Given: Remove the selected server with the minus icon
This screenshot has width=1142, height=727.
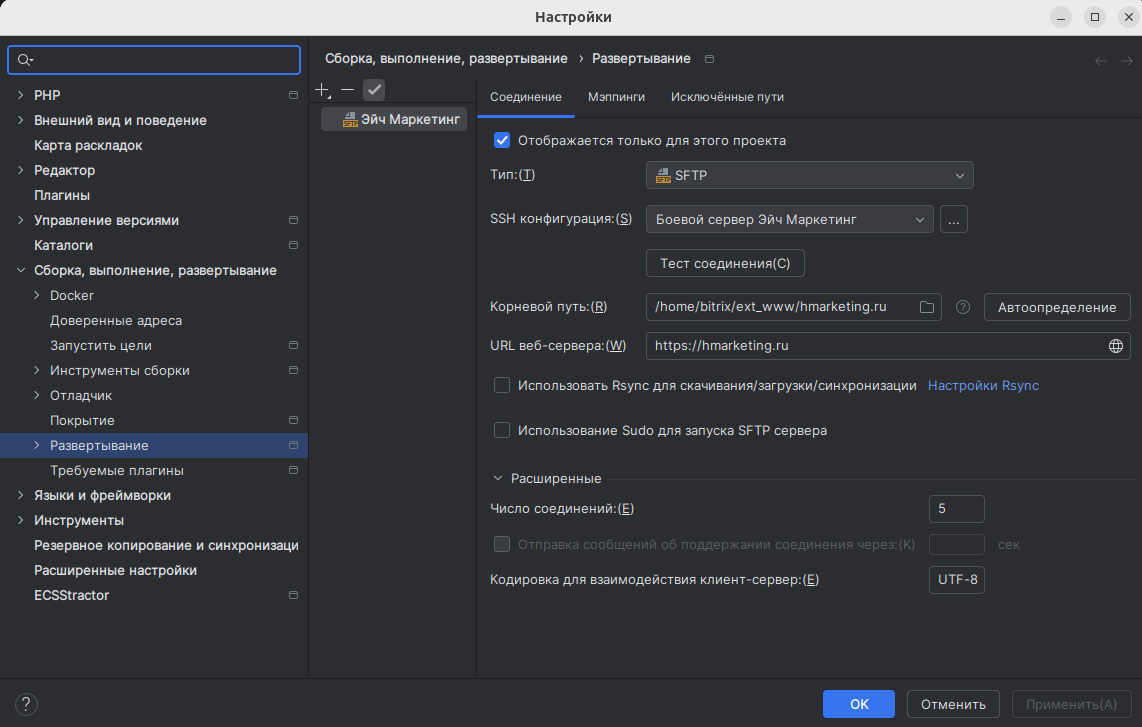Looking at the screenshot, I should point(347,90).
